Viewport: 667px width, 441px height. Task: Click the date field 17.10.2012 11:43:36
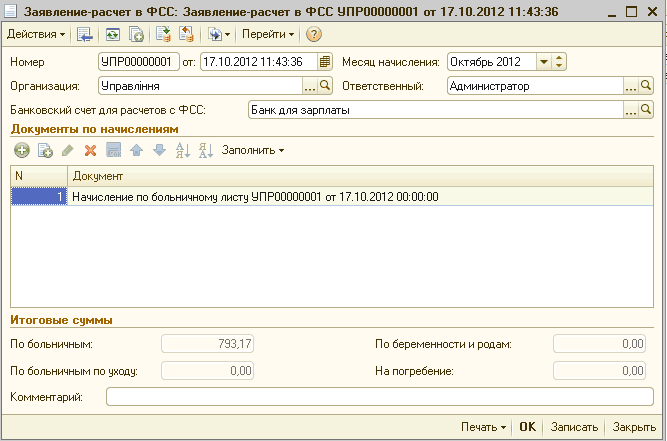click(259, 62)
